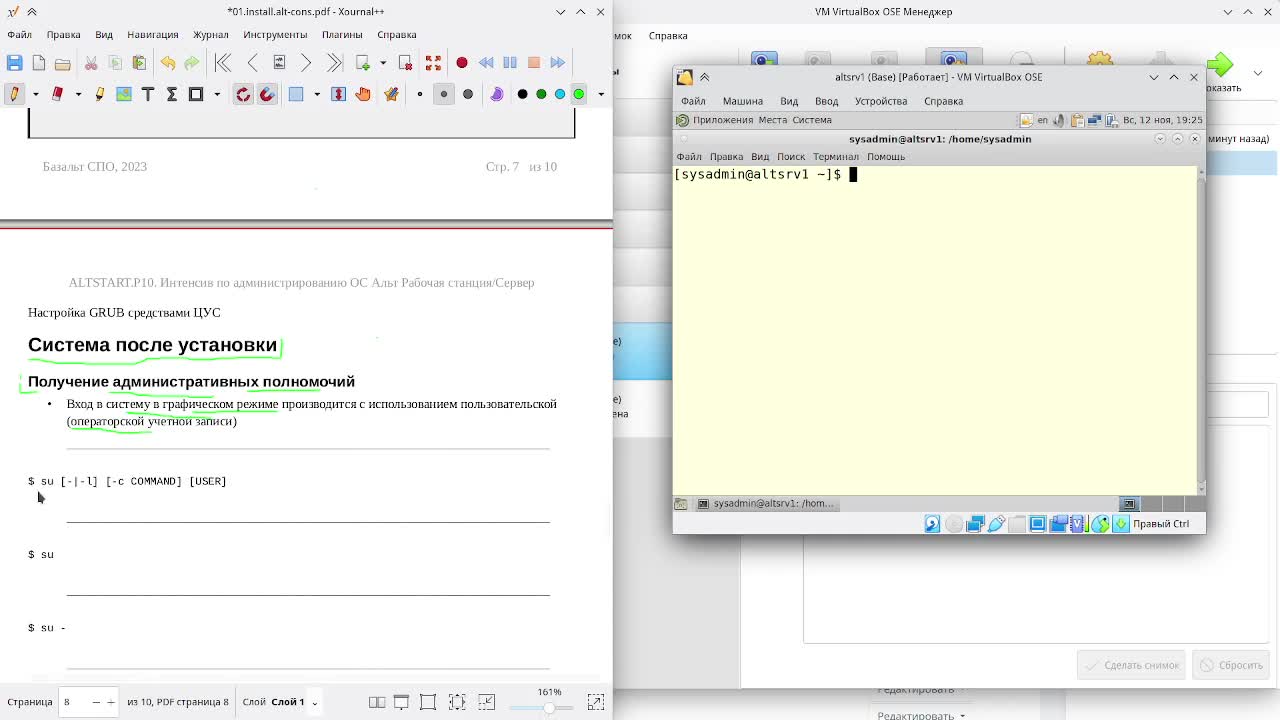Screen dimensions: 1280x720
Task: Open Плагины menu in Xournal++
Action: point(342,35)
